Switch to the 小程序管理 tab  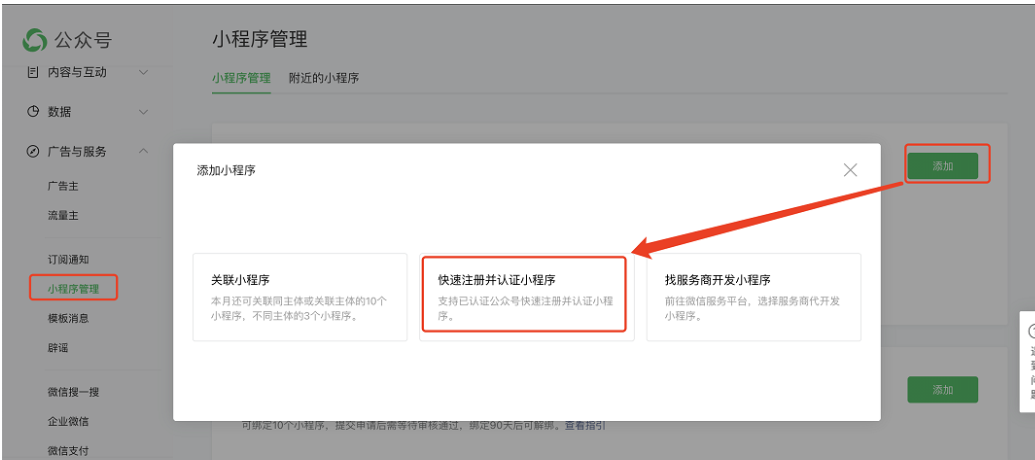242,78
